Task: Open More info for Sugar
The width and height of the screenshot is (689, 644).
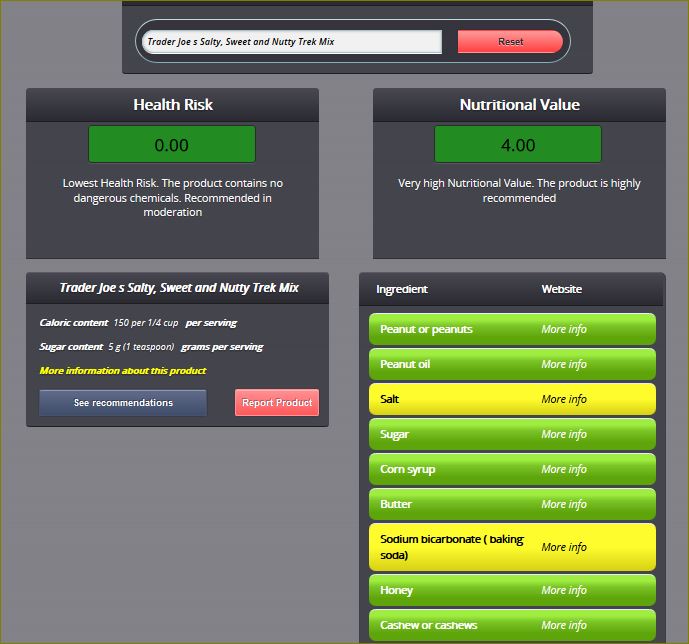Action: tap(564, 434)
